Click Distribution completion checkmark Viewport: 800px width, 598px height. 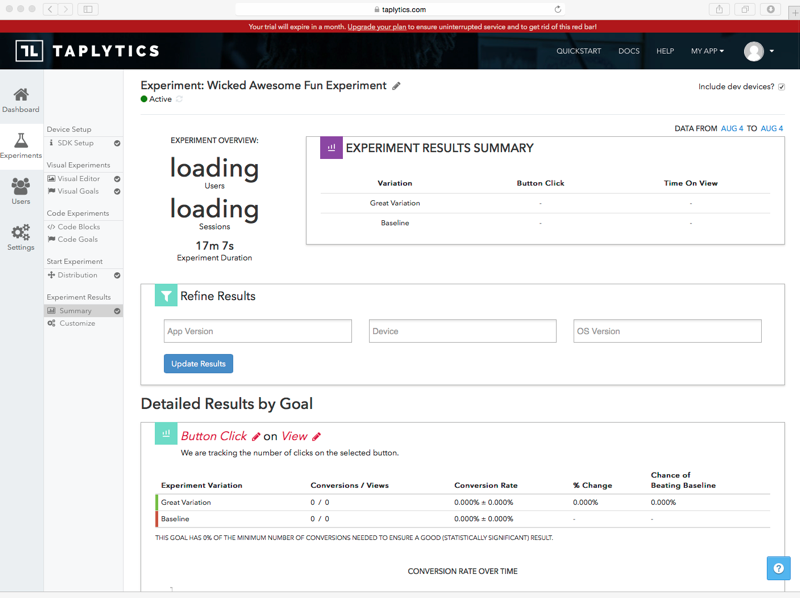(117, 276)
